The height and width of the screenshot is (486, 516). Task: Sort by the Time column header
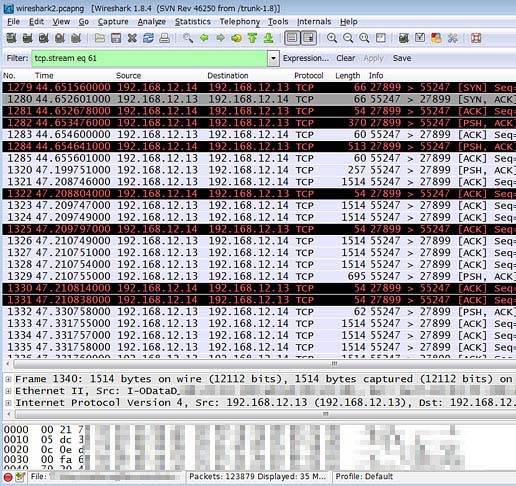point(44,76)
